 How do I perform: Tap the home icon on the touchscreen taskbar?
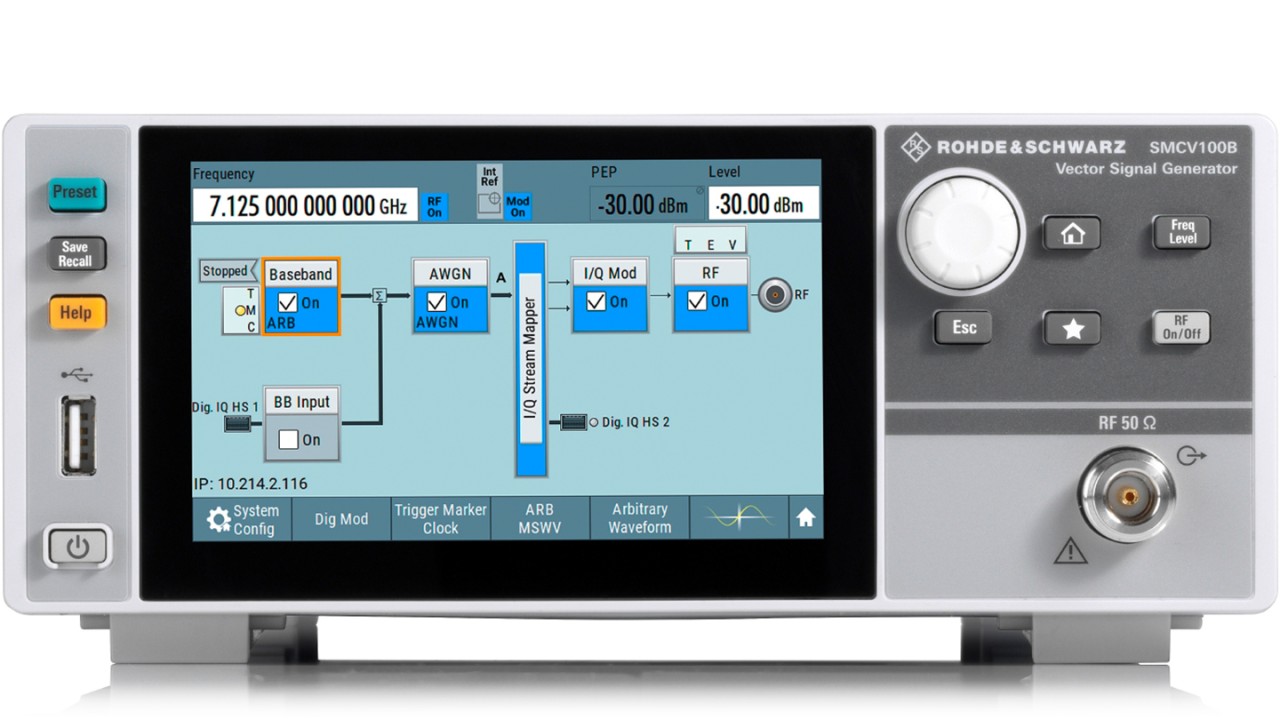point(807,518)
